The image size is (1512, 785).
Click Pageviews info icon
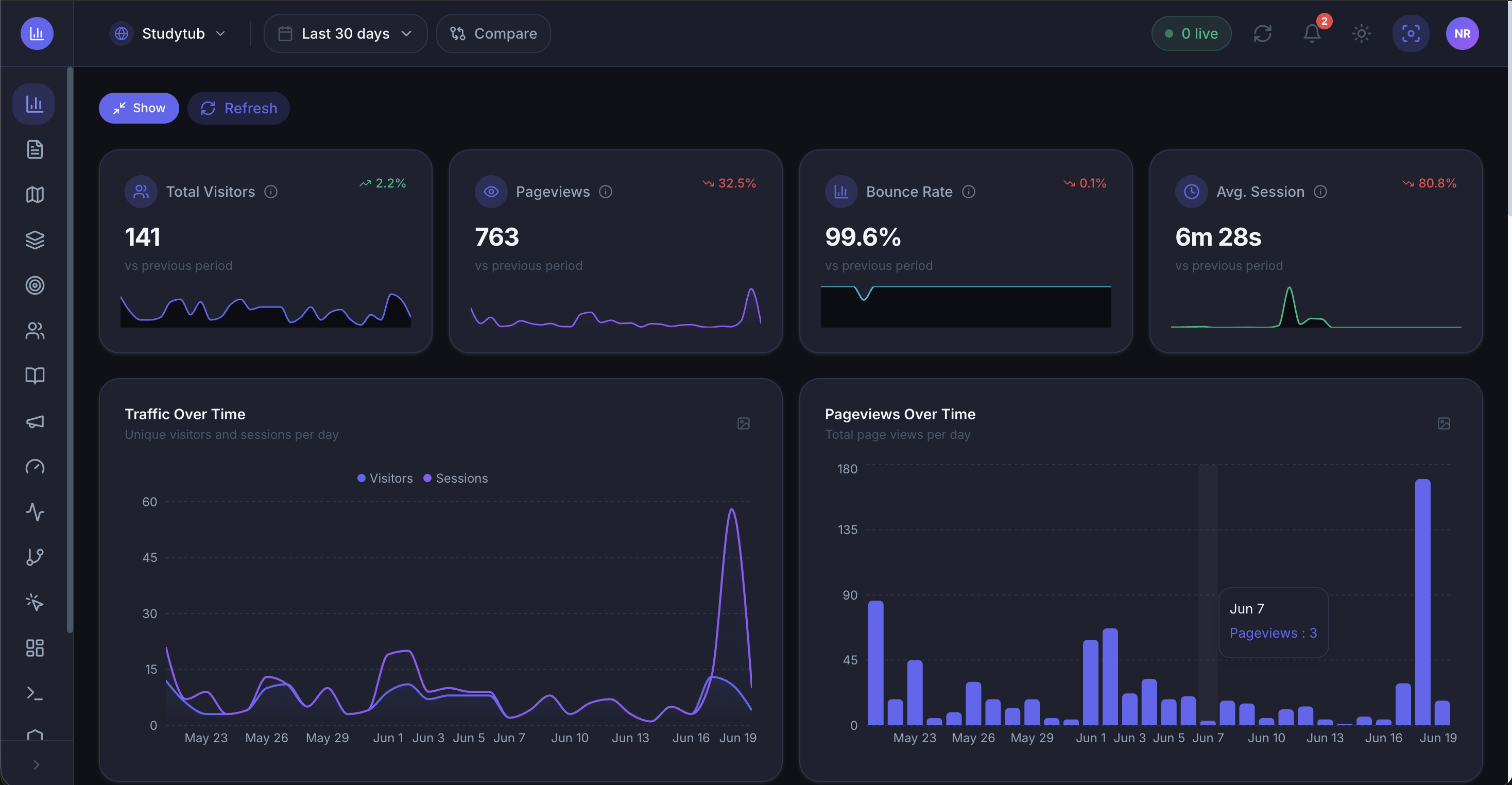click(606, 192)
